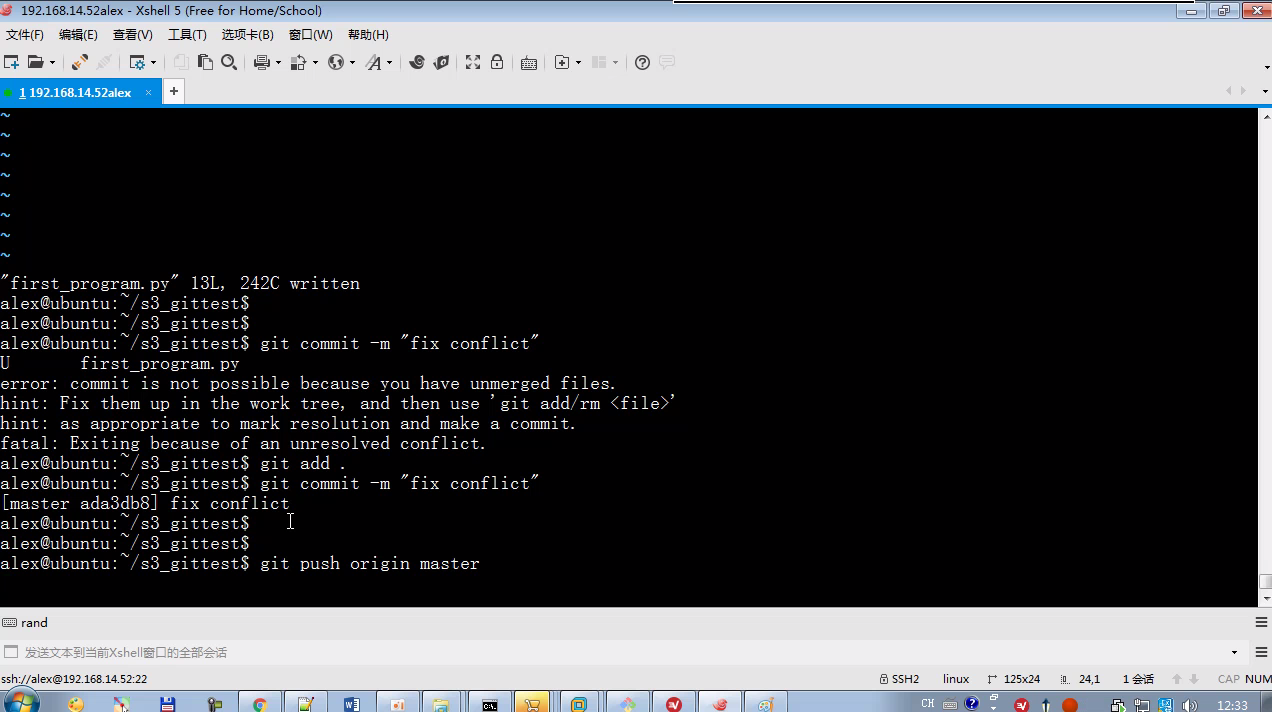This screenshot has width=1272, height=712.
Task: Open the on-screen keyboard icon
Action: pos(529,62)
